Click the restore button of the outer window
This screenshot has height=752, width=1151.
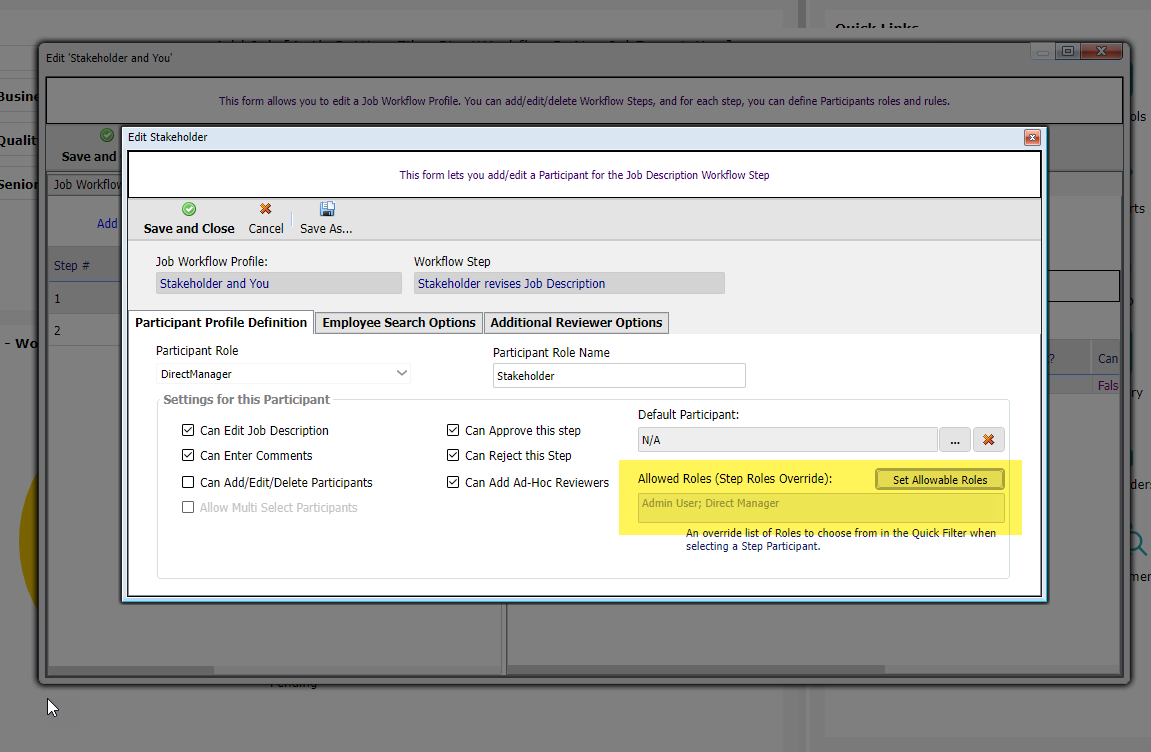pos(1068,52)
